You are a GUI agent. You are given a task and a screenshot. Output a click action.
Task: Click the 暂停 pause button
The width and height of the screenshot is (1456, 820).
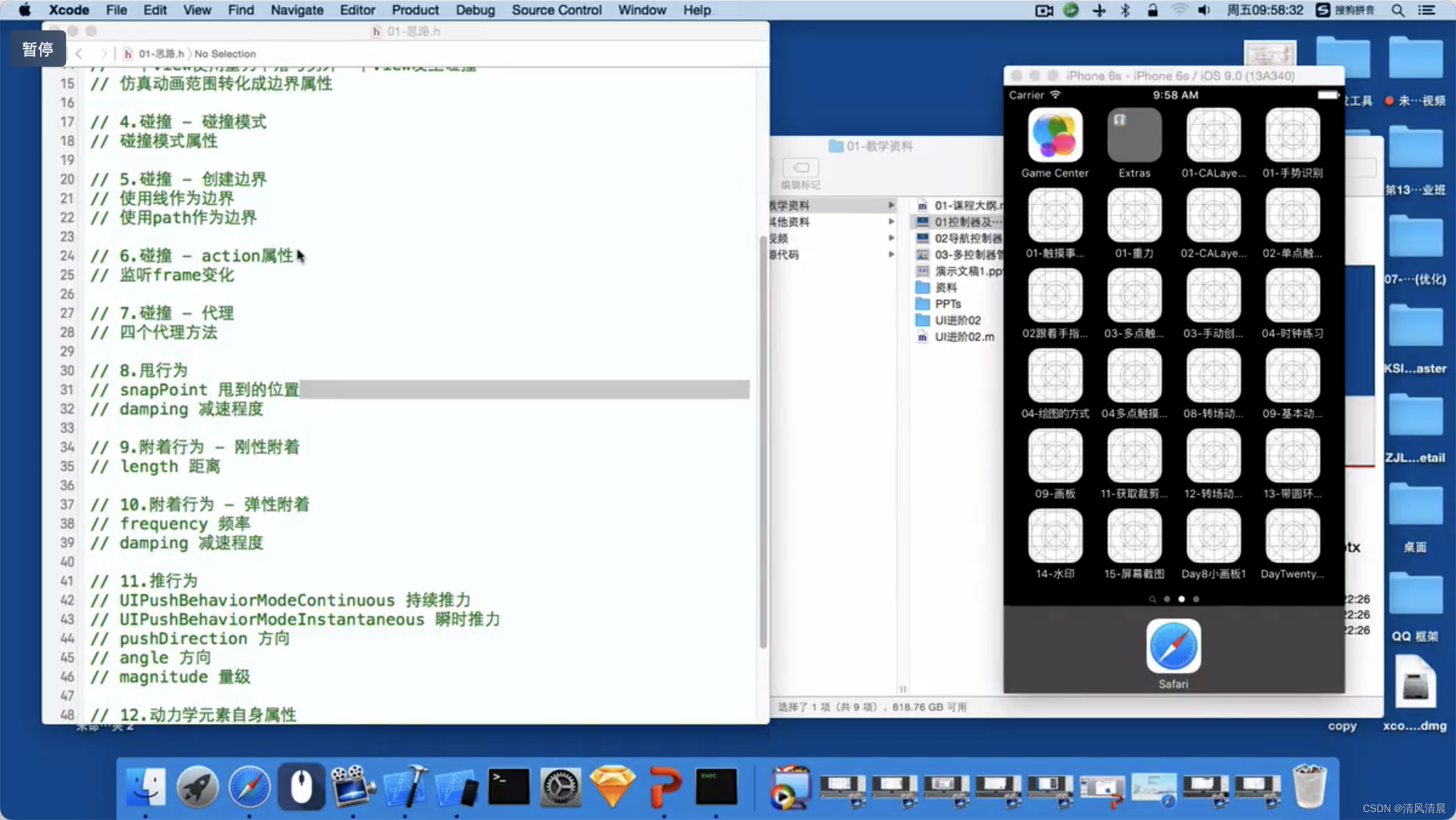click(x=38, y=49)
